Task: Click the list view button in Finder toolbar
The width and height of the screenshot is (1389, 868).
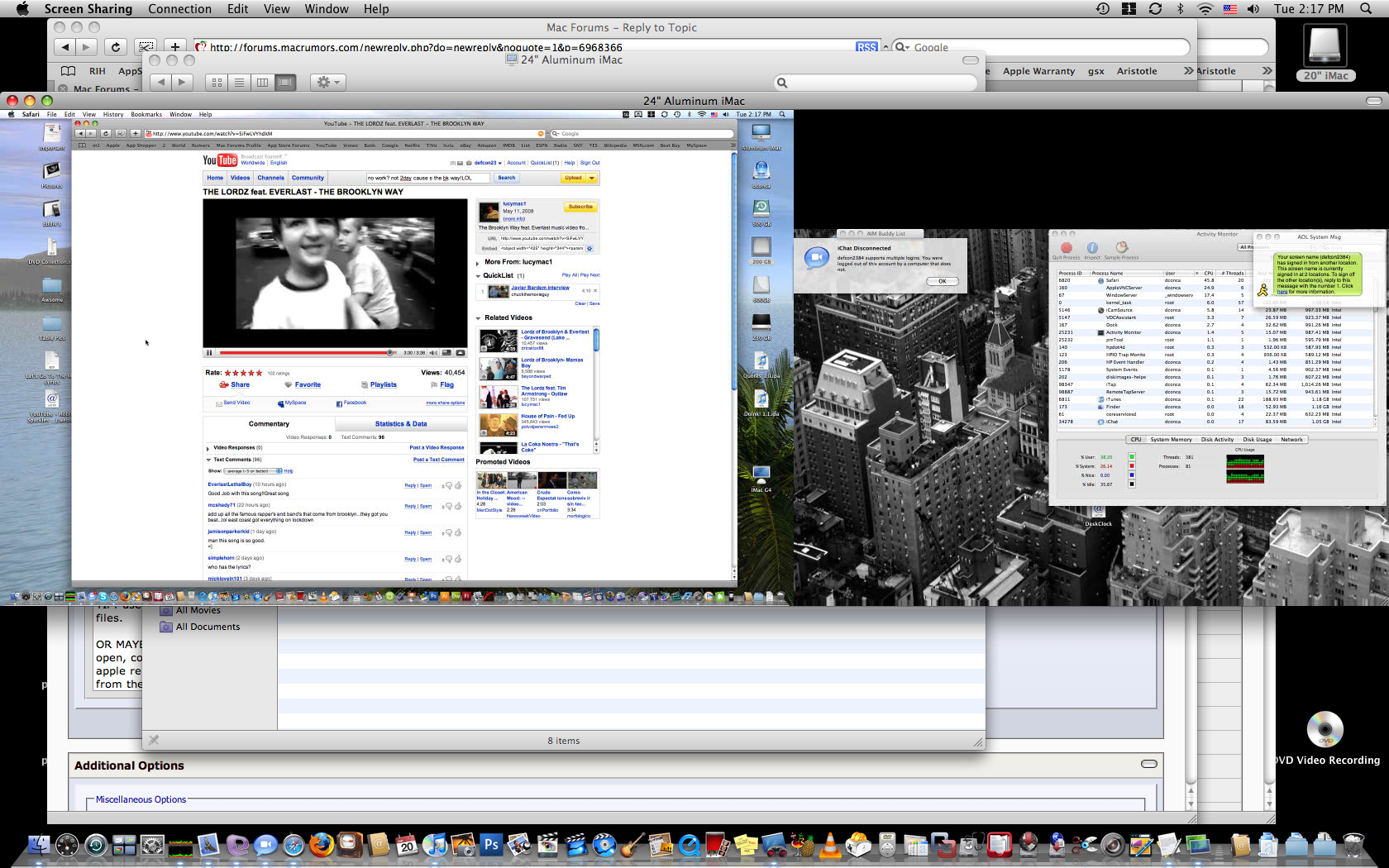Action: (x=239, y=83)
